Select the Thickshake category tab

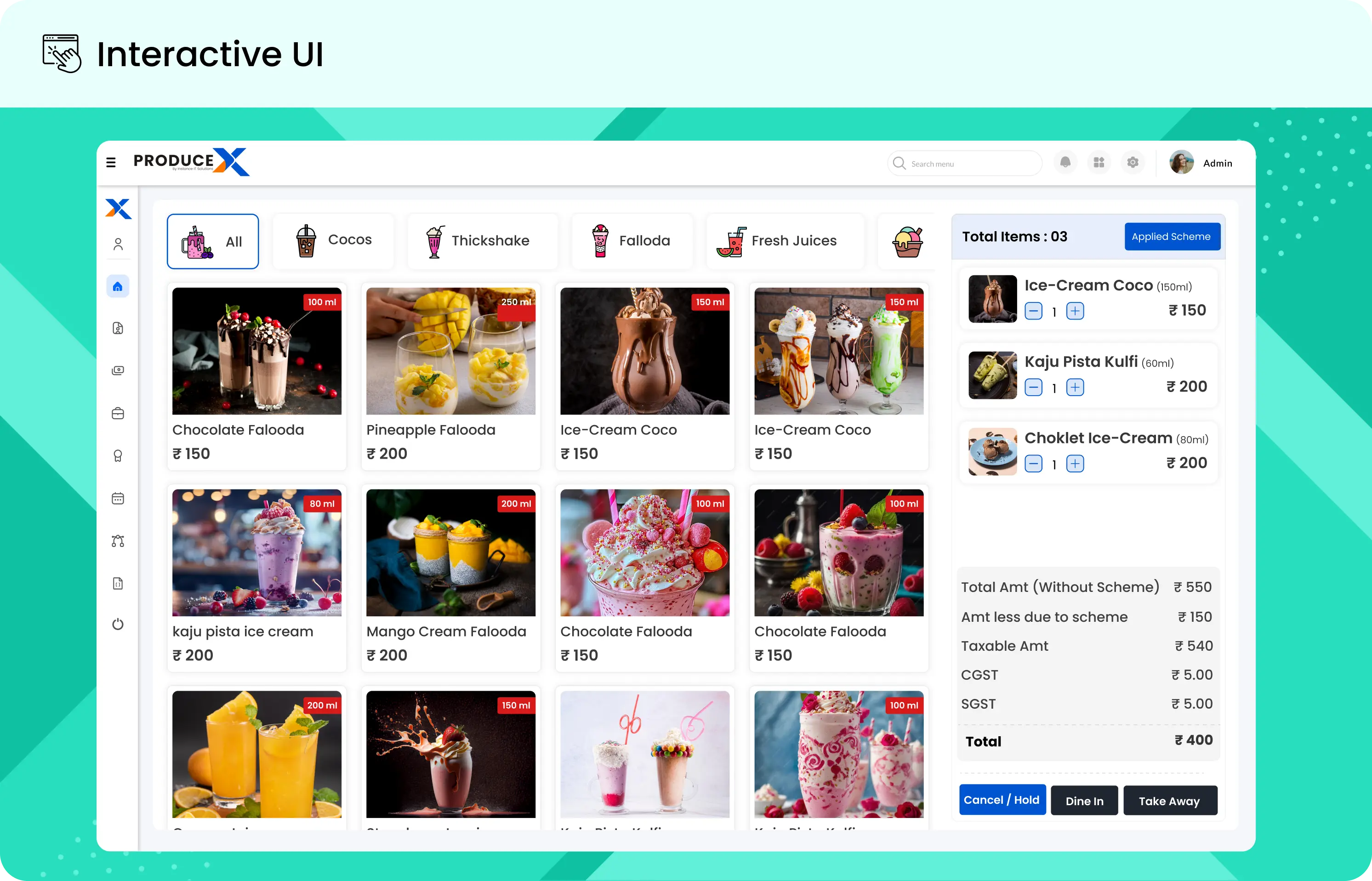click(482, 241)
